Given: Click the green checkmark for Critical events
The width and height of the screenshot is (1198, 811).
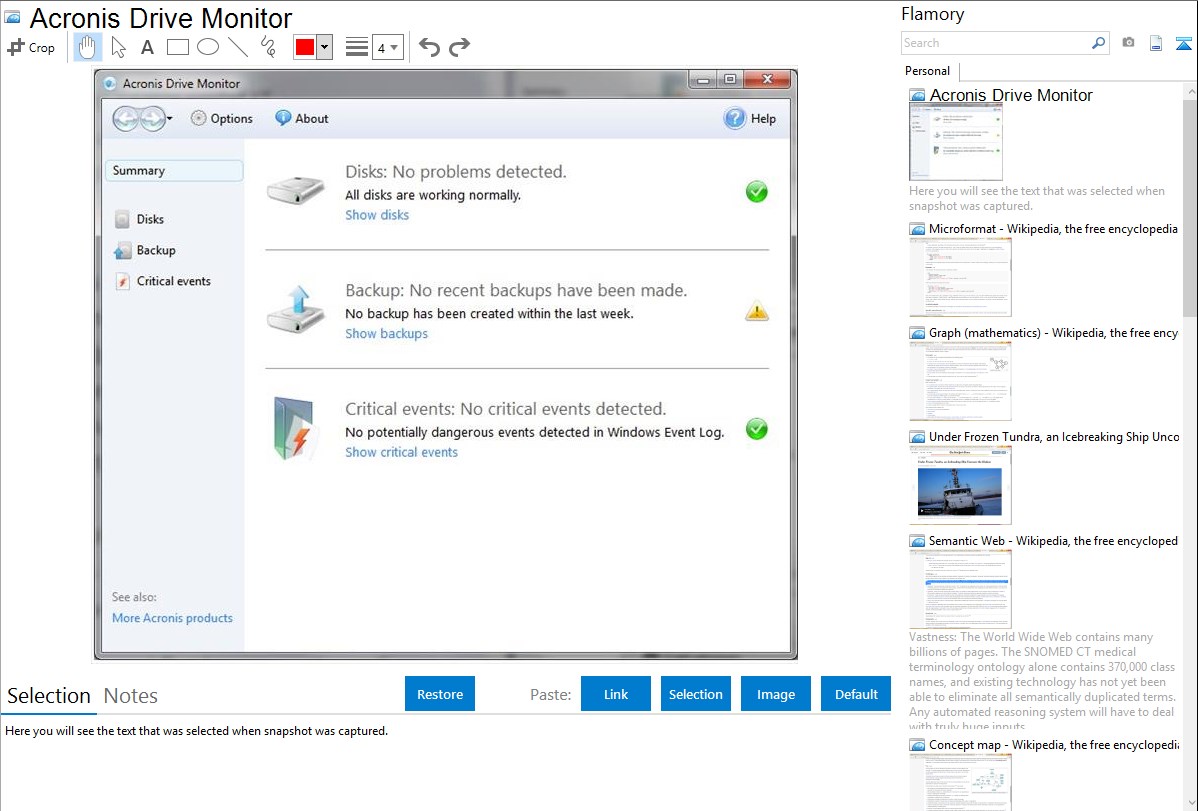Looking at the screenshot, I should pyautogui.click(x=756, y=429).
